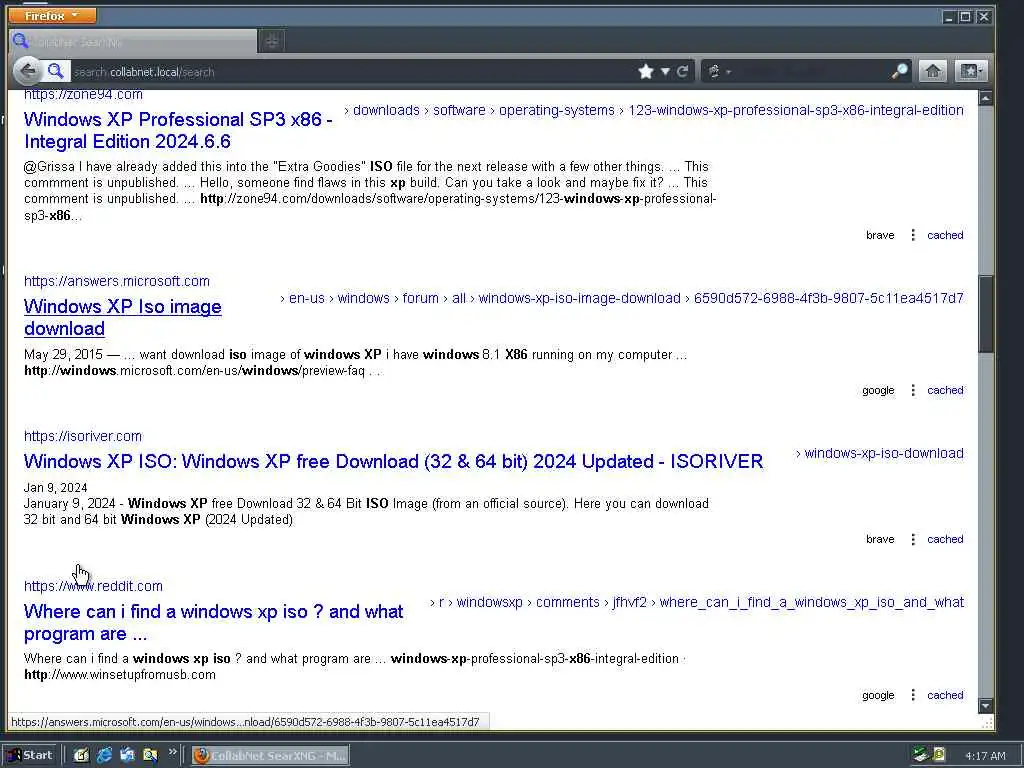This screenshot has width=1024, height=768.
Task: Click the vertical scrollbar thumb
Action: [x=985, y=314]
